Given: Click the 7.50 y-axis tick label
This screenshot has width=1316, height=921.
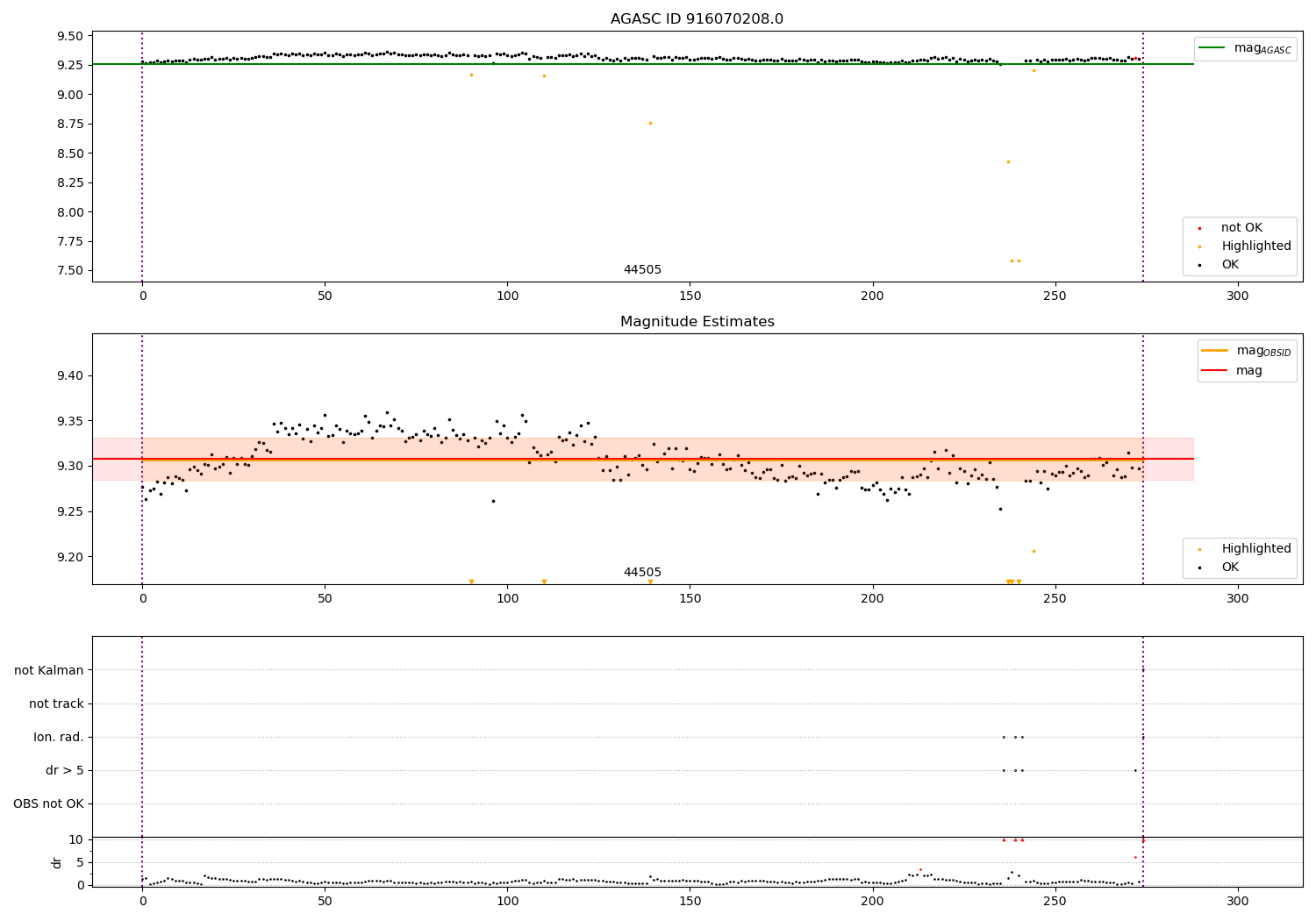Looking at the screenshot, I should coord(71,271).
